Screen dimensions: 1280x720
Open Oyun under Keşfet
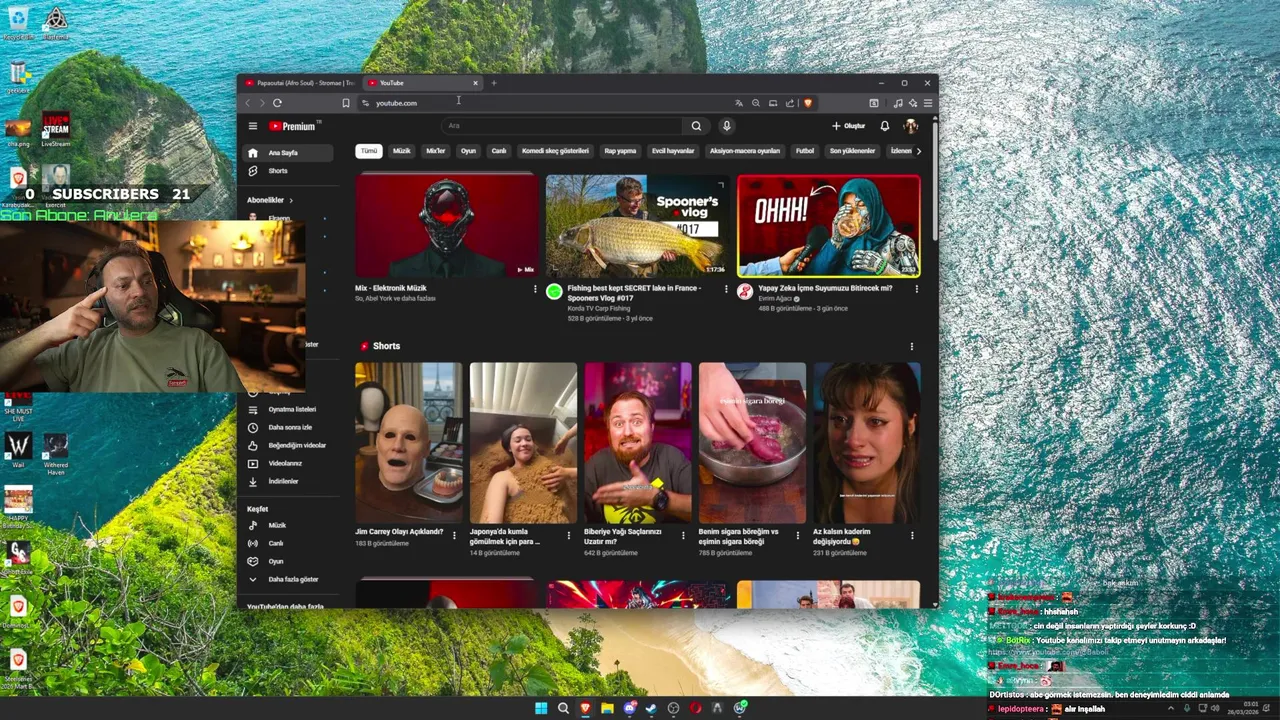(290, 561)
